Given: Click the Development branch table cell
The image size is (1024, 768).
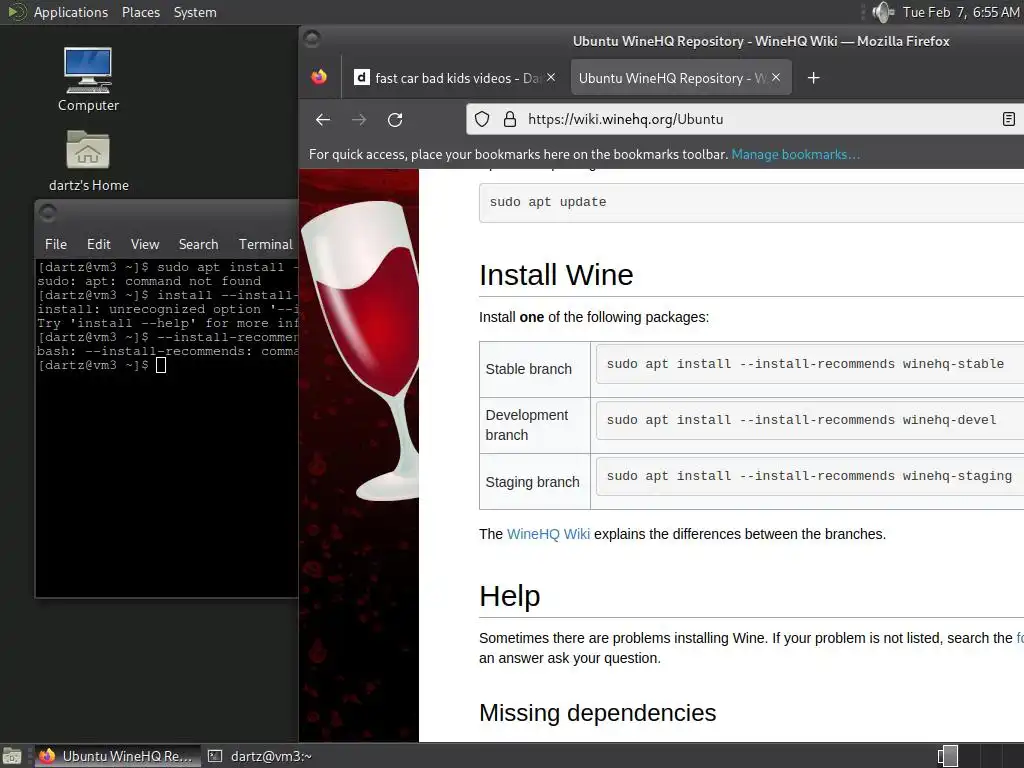Looking at the screenshot, I should coord(535,425).
